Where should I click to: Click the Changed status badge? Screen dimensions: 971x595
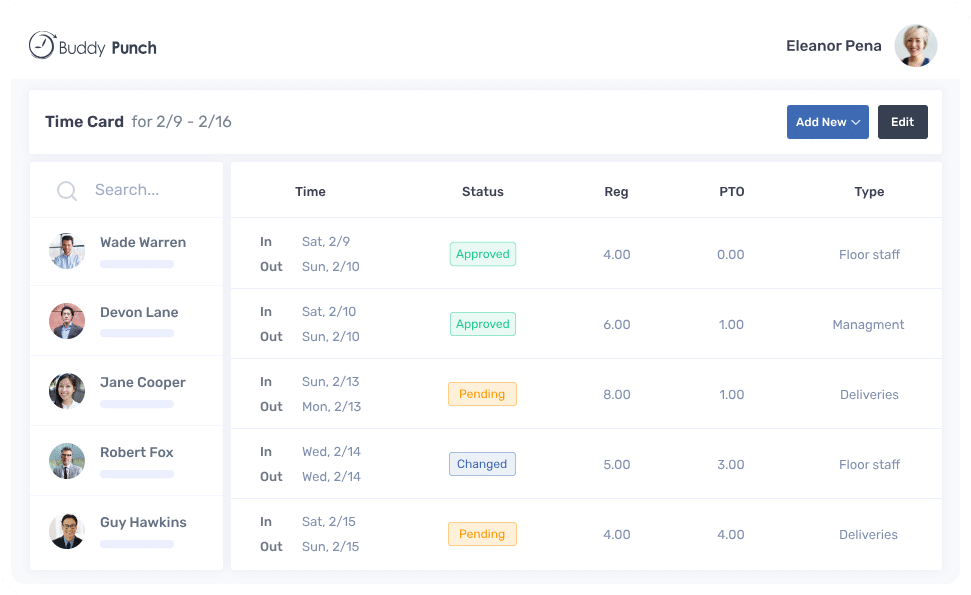point(482,464)
